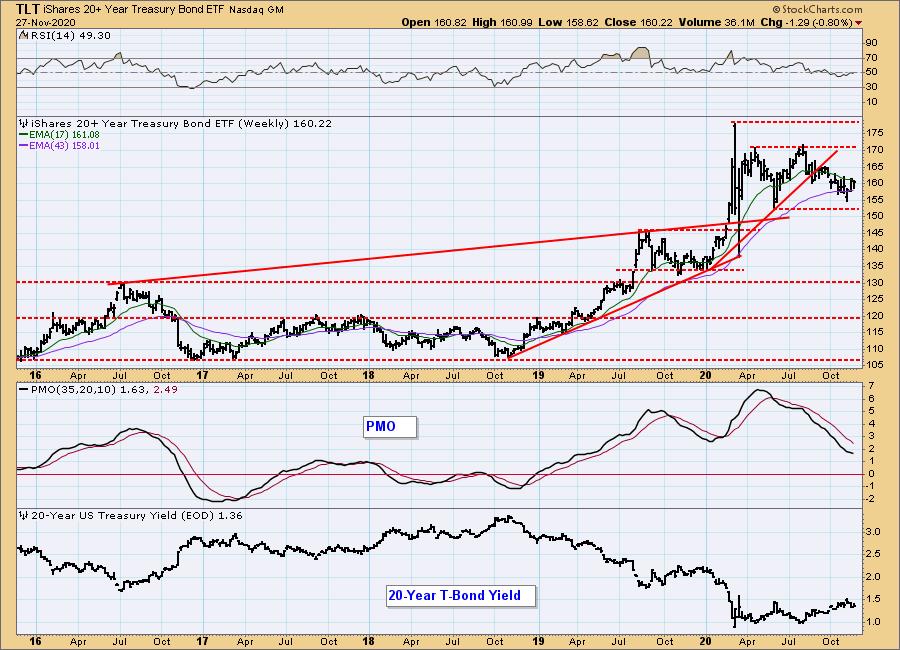Click the purple EMA(43) legend line marker
This screenshot has height=650, width=900.
24,146
